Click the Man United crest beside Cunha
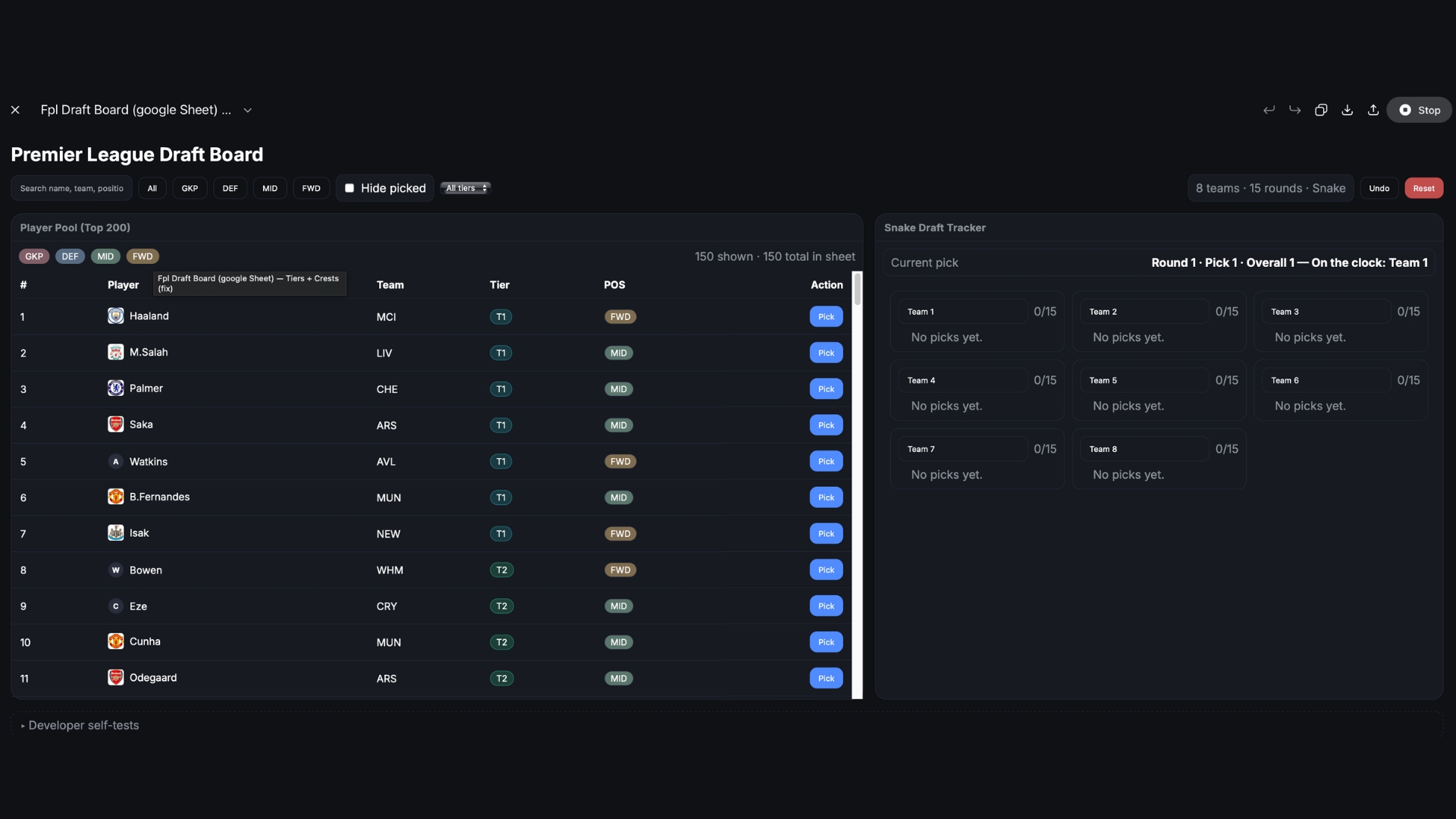 (115, 642)
